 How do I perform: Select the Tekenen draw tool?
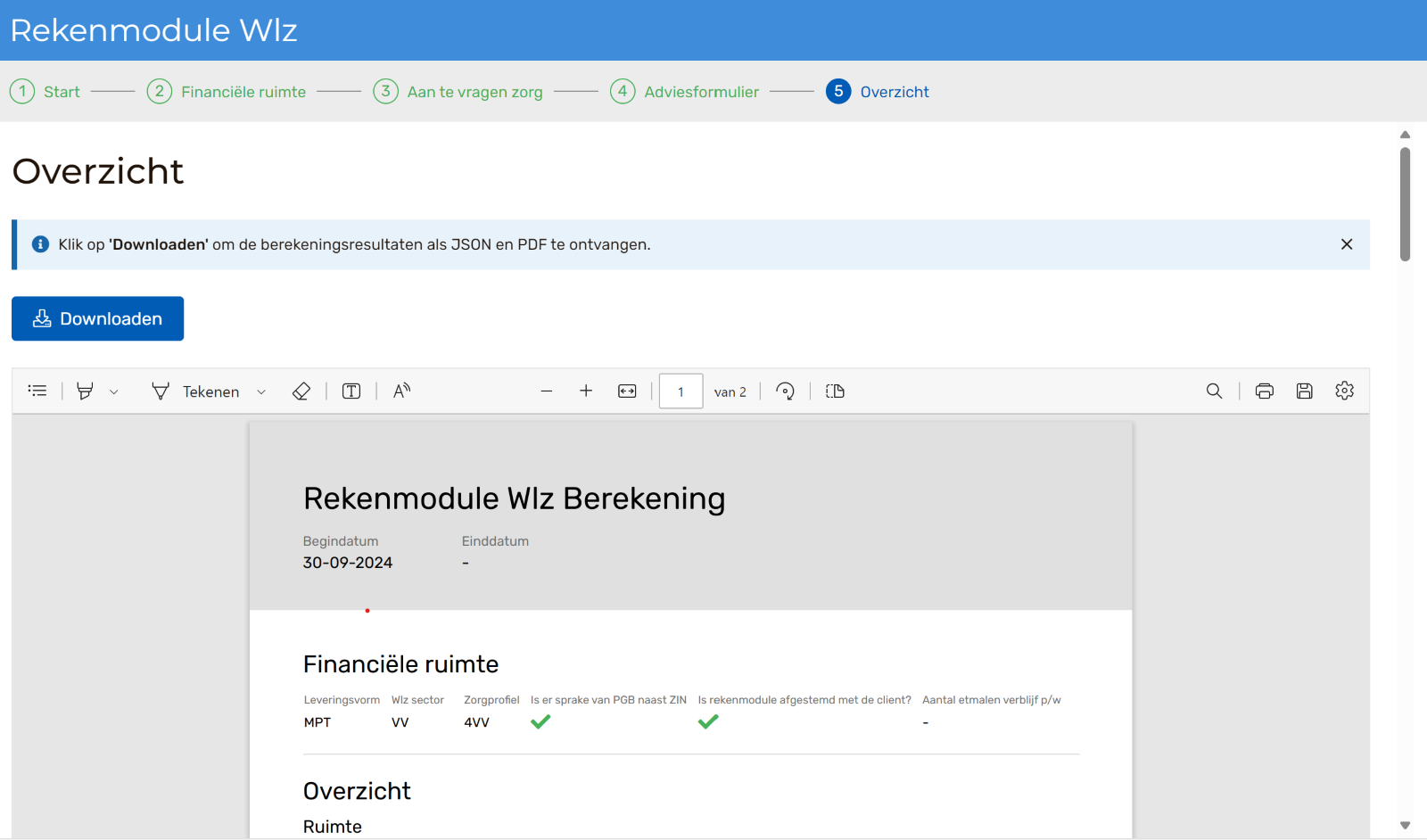[195, 391]
